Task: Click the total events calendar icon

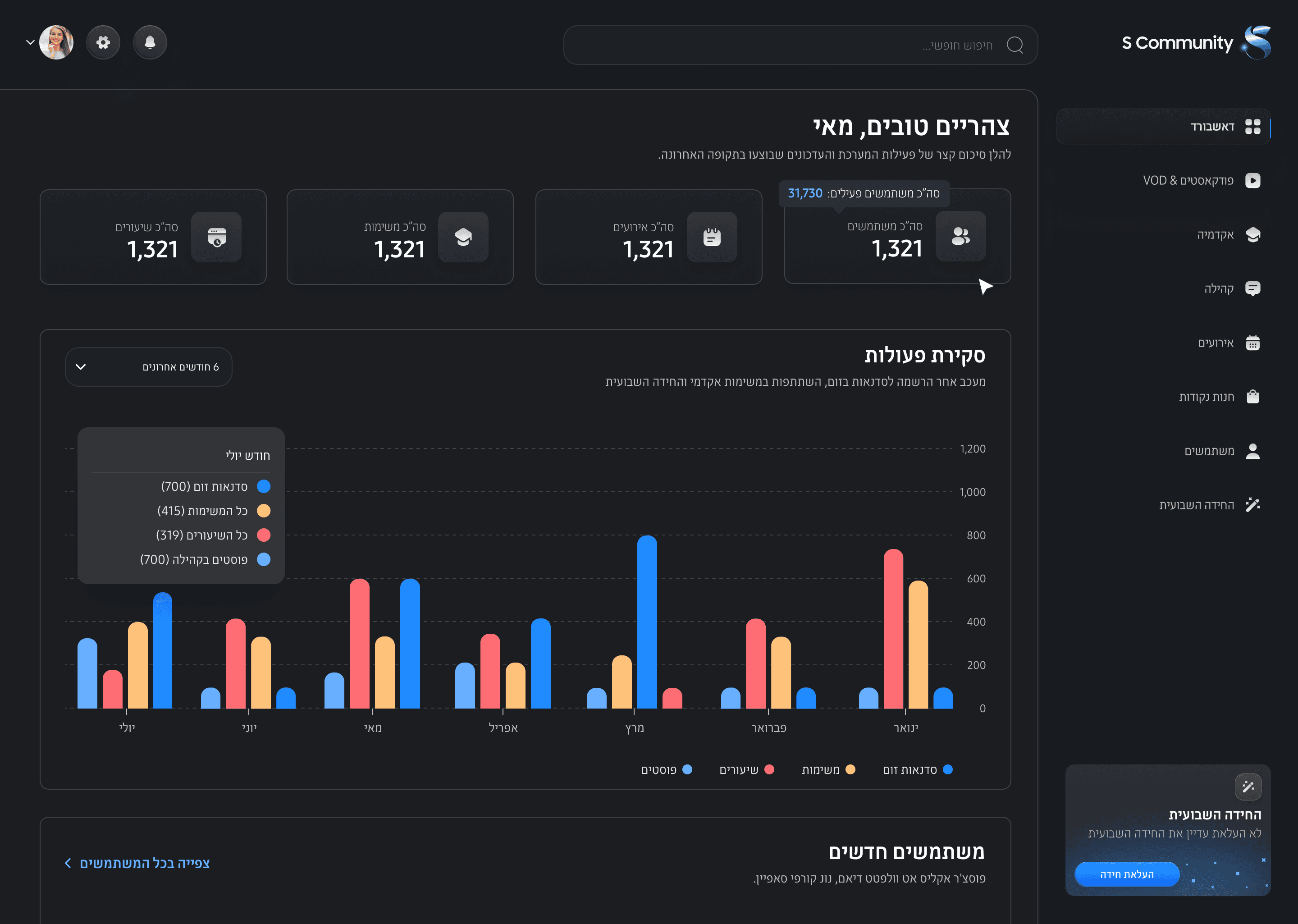Action: [x=712, y=237]
